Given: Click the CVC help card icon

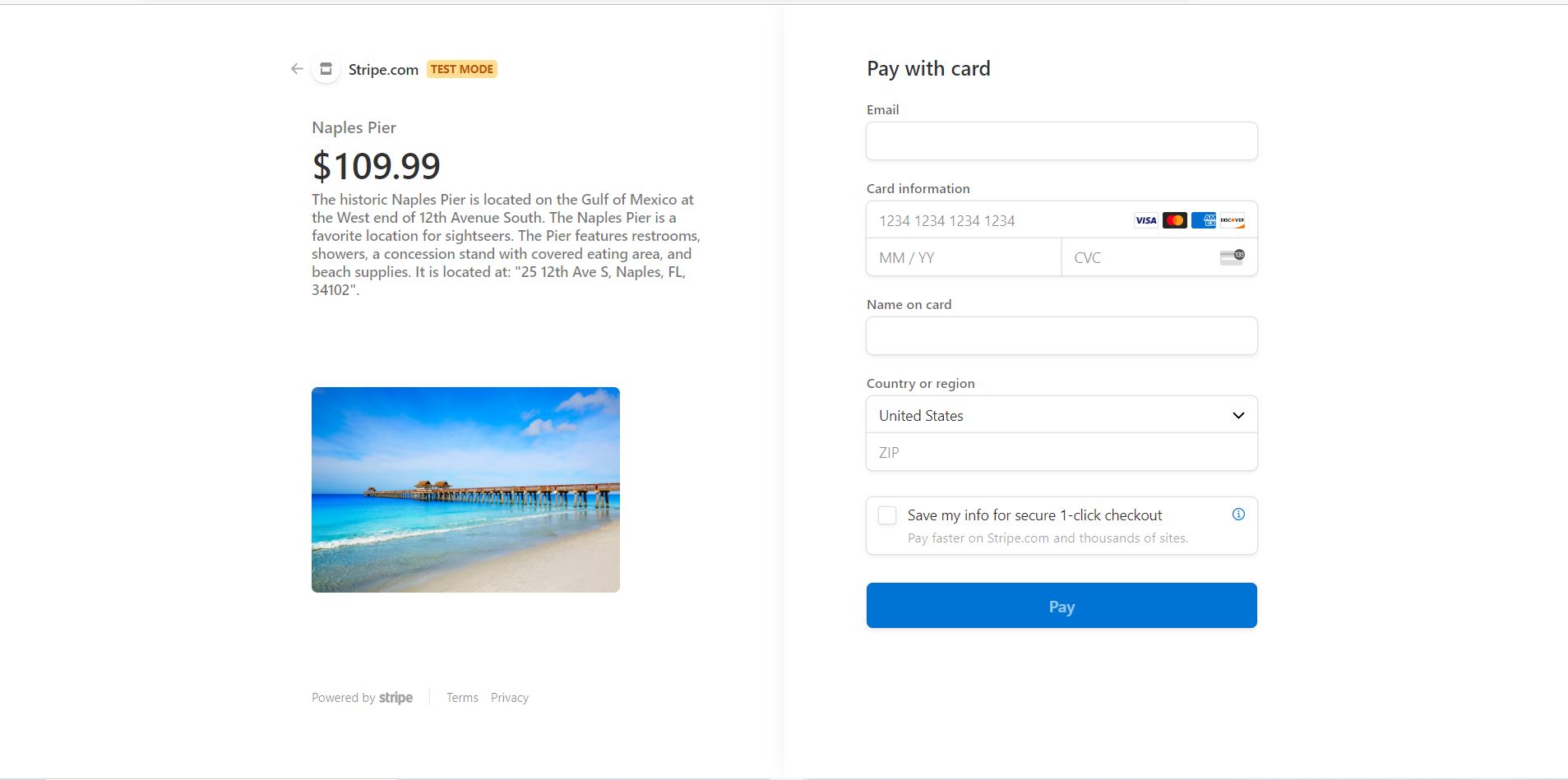Looking at the screenshot, I should [x=1232, y=257].
